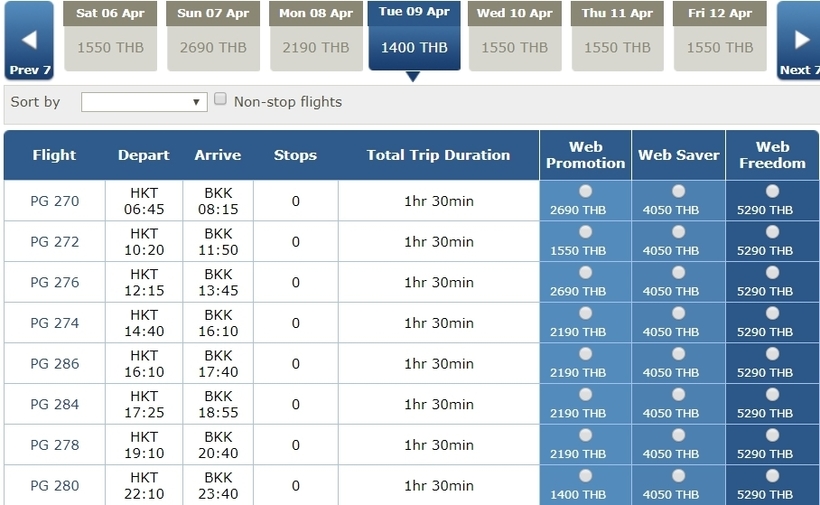Select PG 284 Web Freedom fare radio
Viewport: 820px width, 505px height.
click(772, 394)
